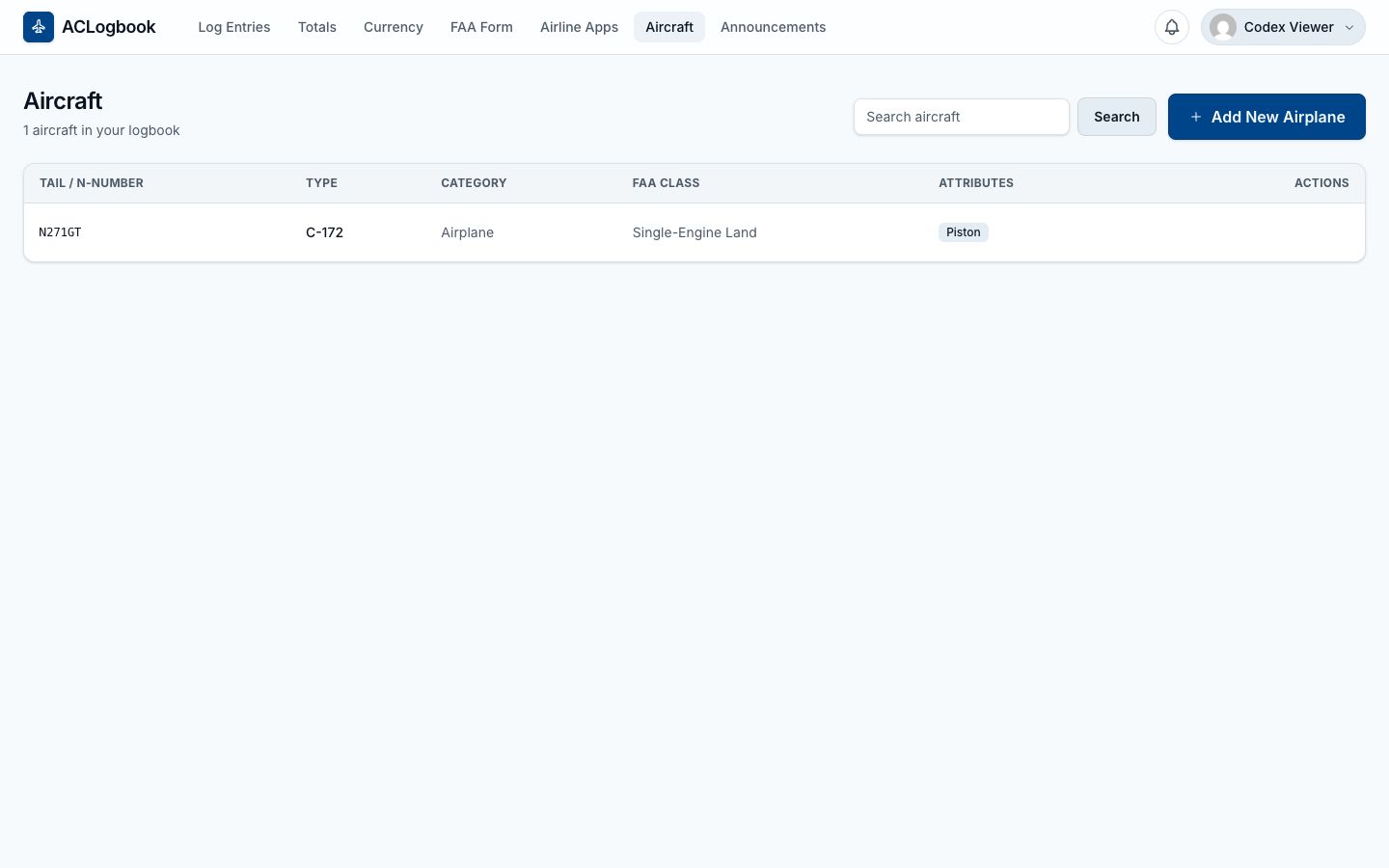This screenshot has height=868, width=1389.
Task: Click the ACLogbook brand name
Action: click(x=109, y=27)
